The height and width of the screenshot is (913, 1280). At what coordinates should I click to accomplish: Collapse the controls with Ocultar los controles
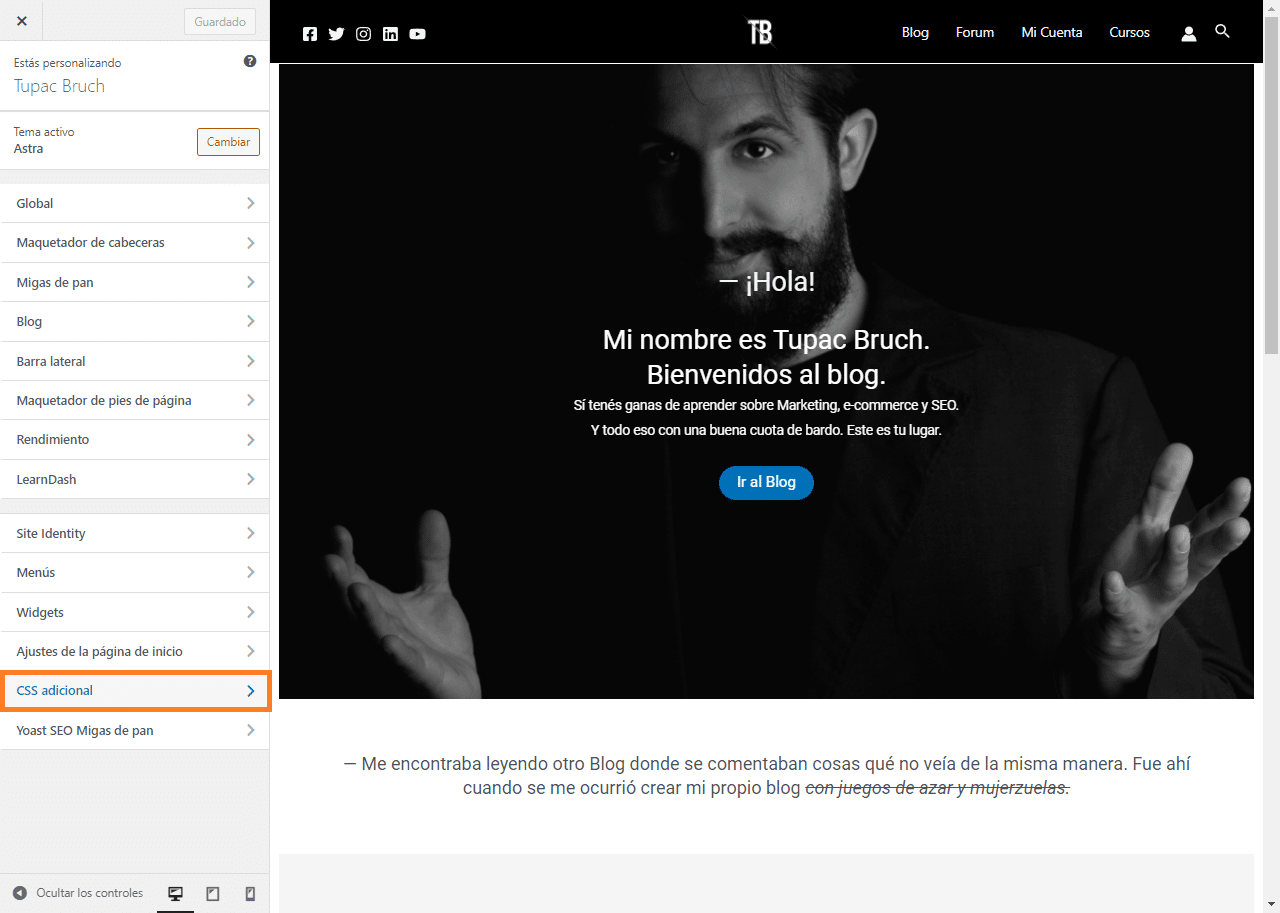click(x=77, y=893)
